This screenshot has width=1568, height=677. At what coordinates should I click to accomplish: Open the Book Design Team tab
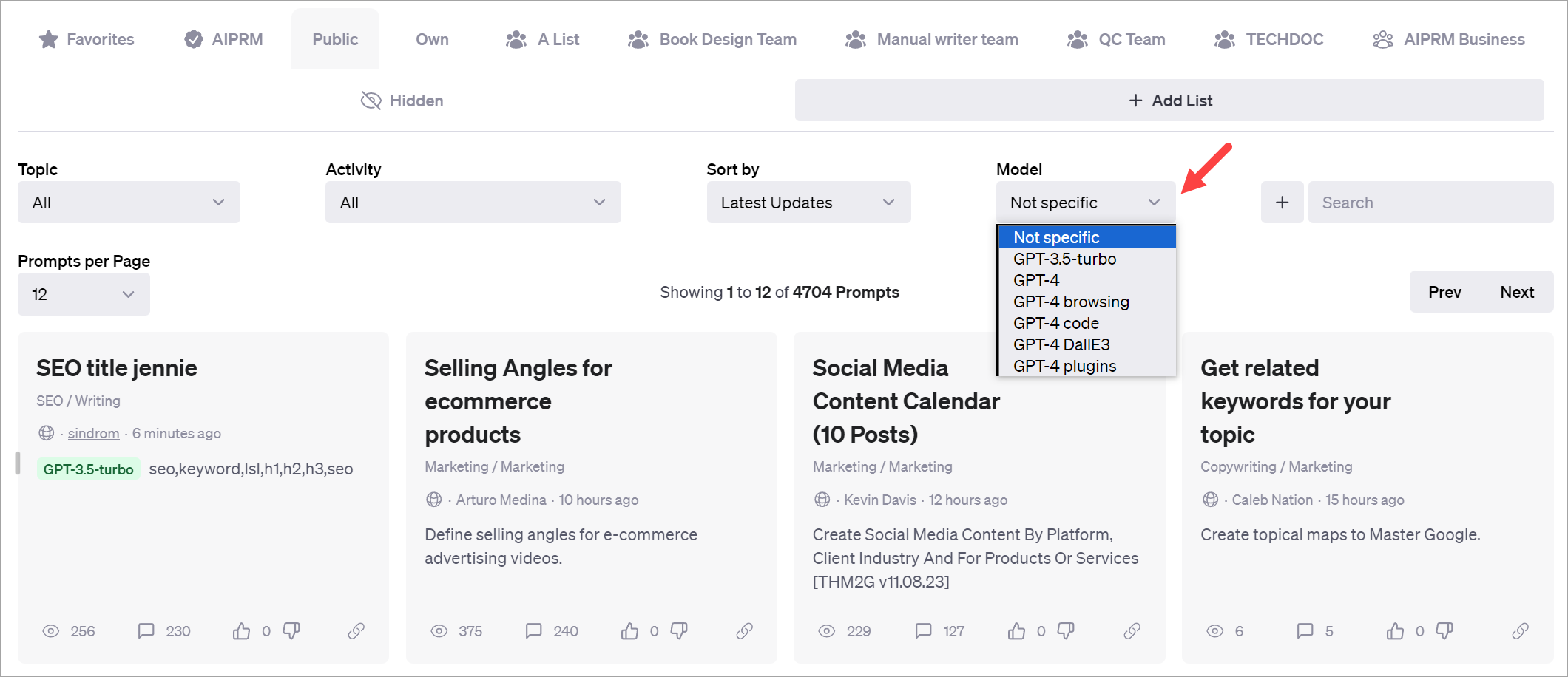click(712, 39)
